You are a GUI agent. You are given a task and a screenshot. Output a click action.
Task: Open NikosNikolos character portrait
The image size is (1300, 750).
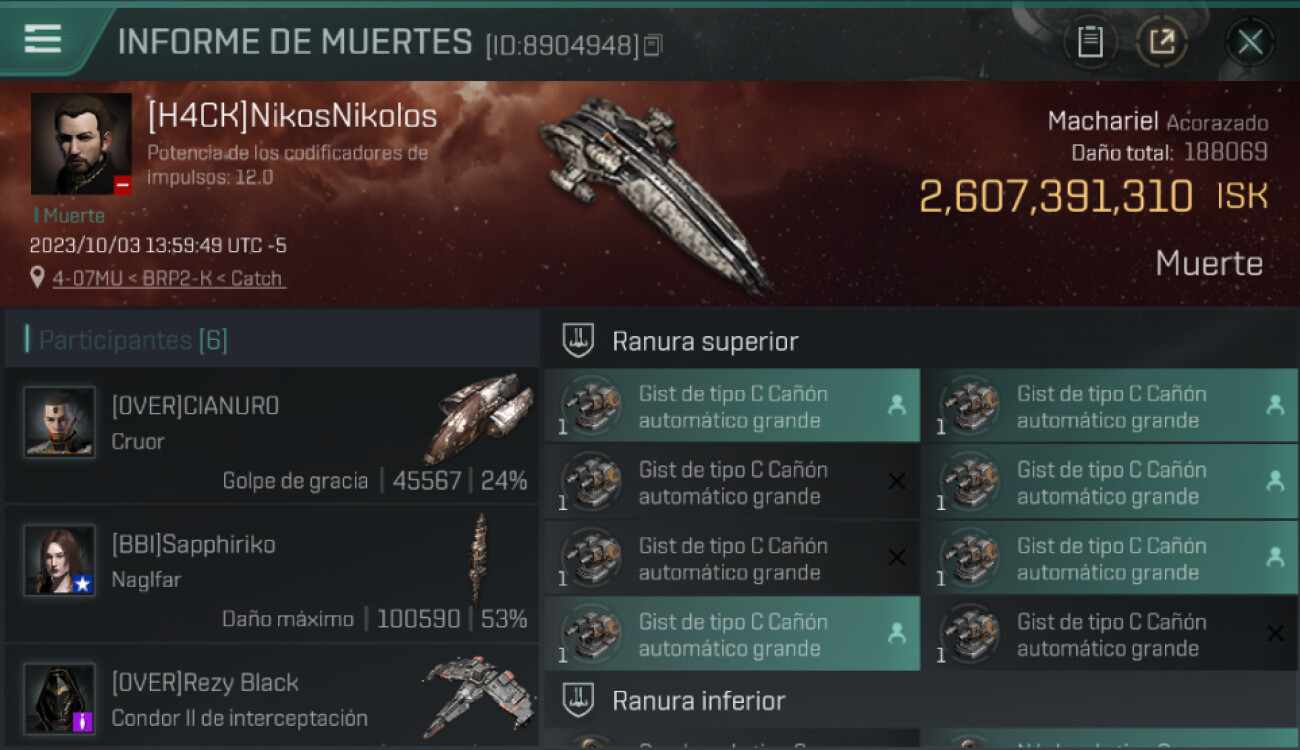(x=81, y=144)
